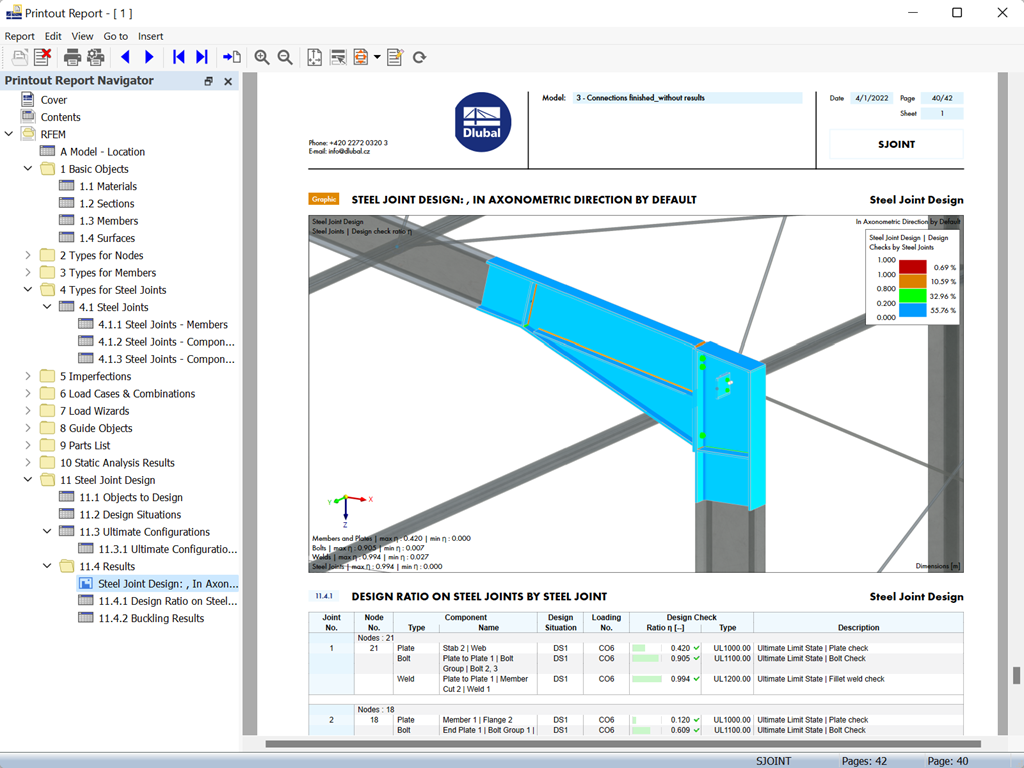
Task: Jump to the last page using the toolbar icon
Action: [x=200, y=57]
